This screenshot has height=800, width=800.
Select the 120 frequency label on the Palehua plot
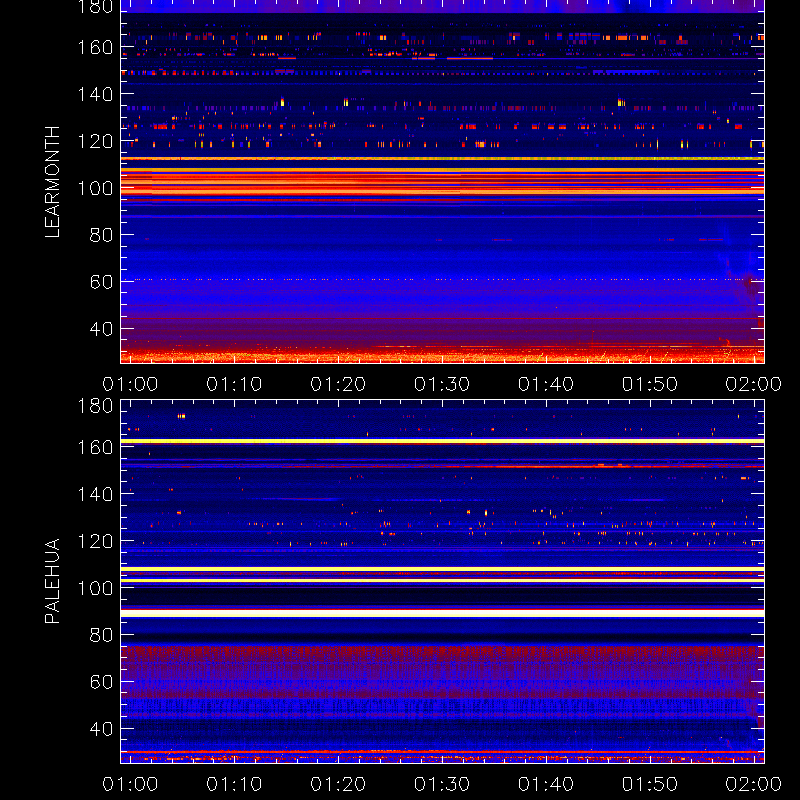[x=95, y=541]
